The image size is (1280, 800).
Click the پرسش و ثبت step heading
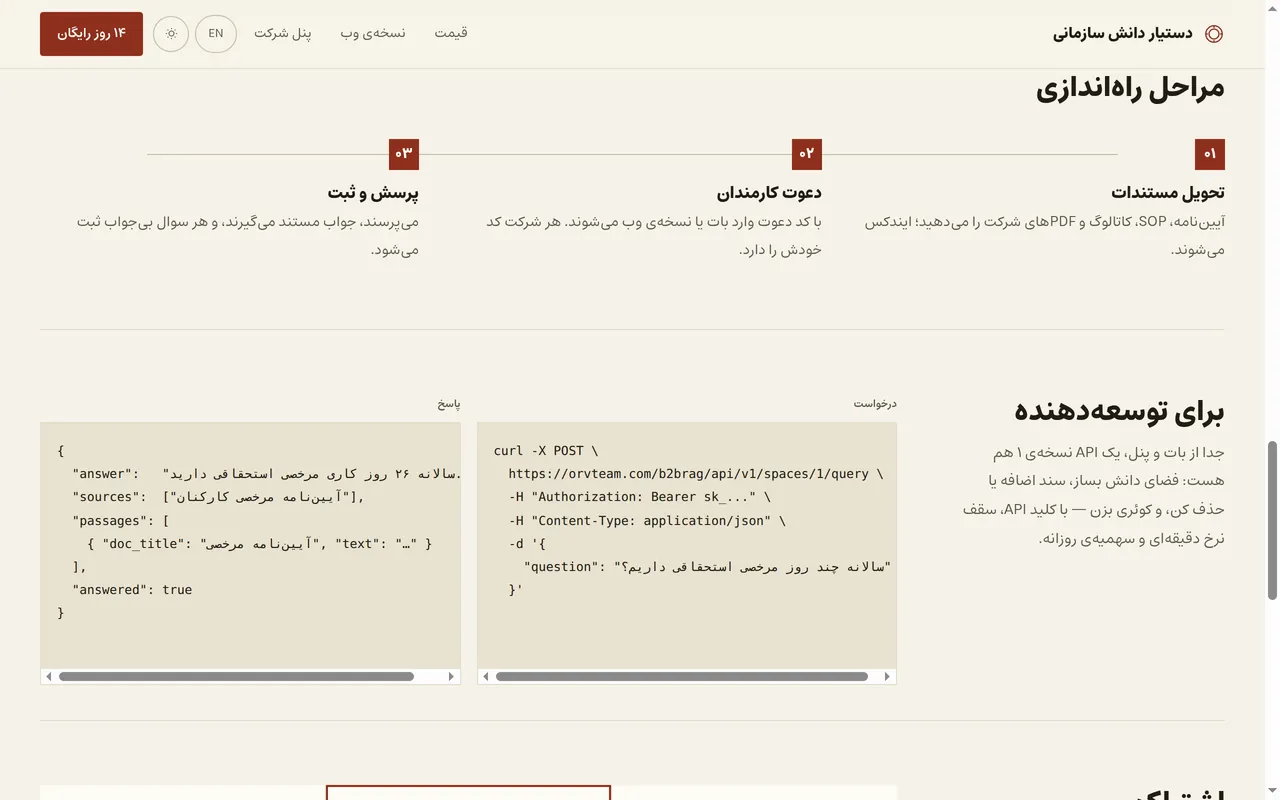tap(373, 193)
